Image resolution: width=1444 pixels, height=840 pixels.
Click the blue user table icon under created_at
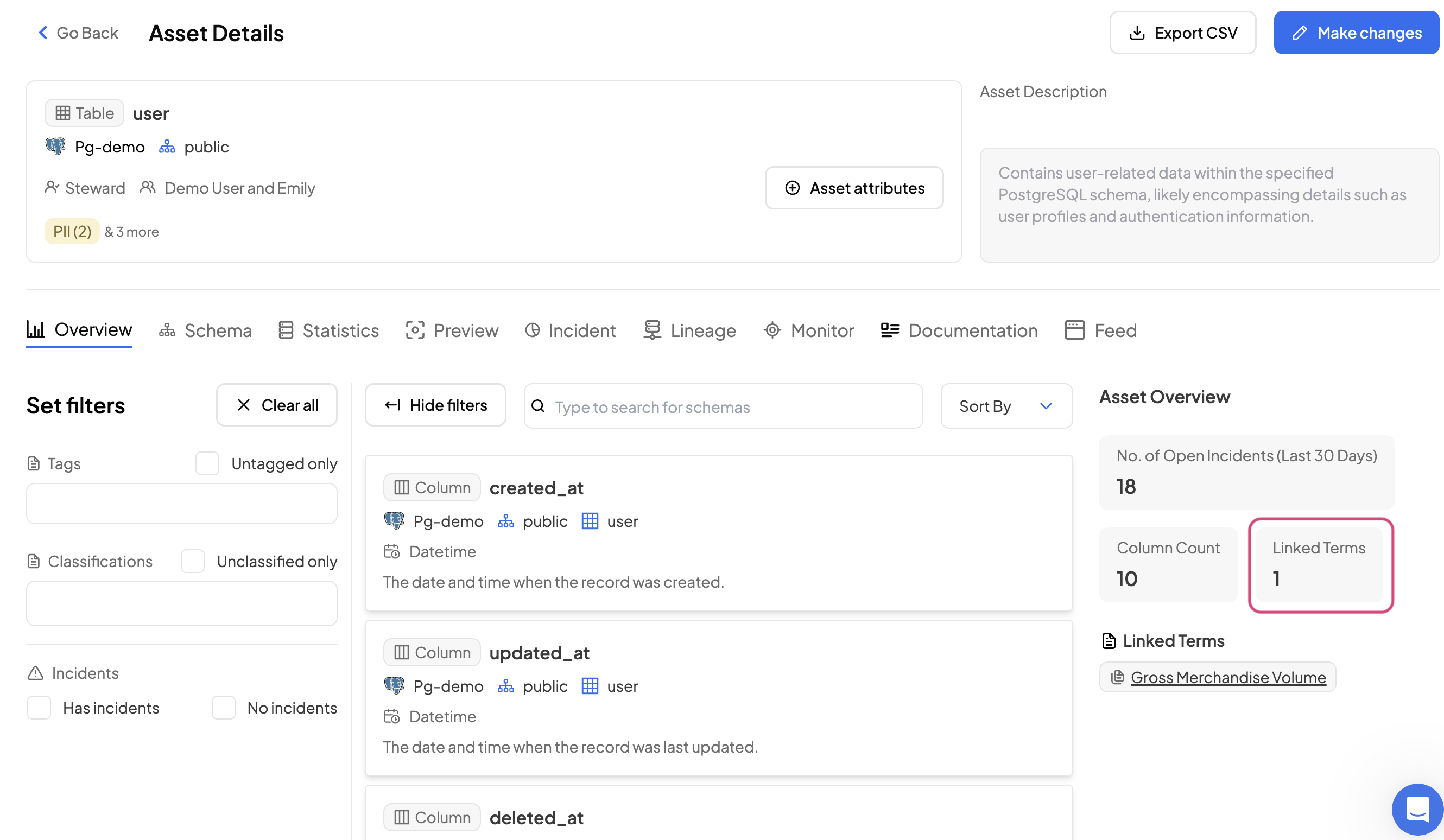pyautogui.click(x=590, y=521)
